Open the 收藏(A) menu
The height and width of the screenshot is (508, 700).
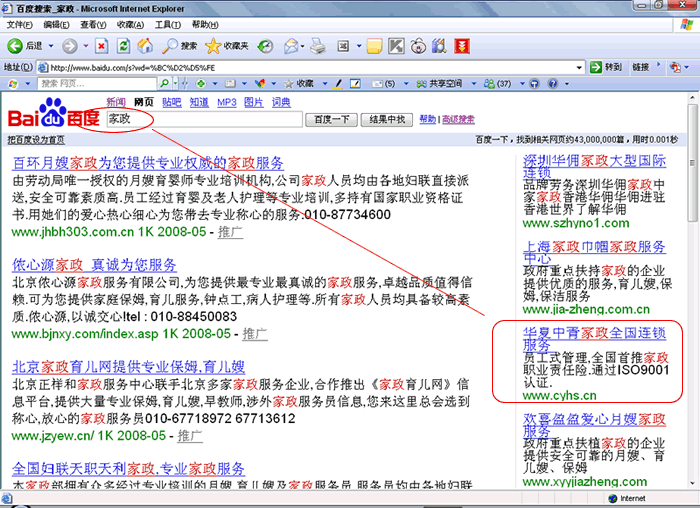pyautogui.click(x=129, y=24)
